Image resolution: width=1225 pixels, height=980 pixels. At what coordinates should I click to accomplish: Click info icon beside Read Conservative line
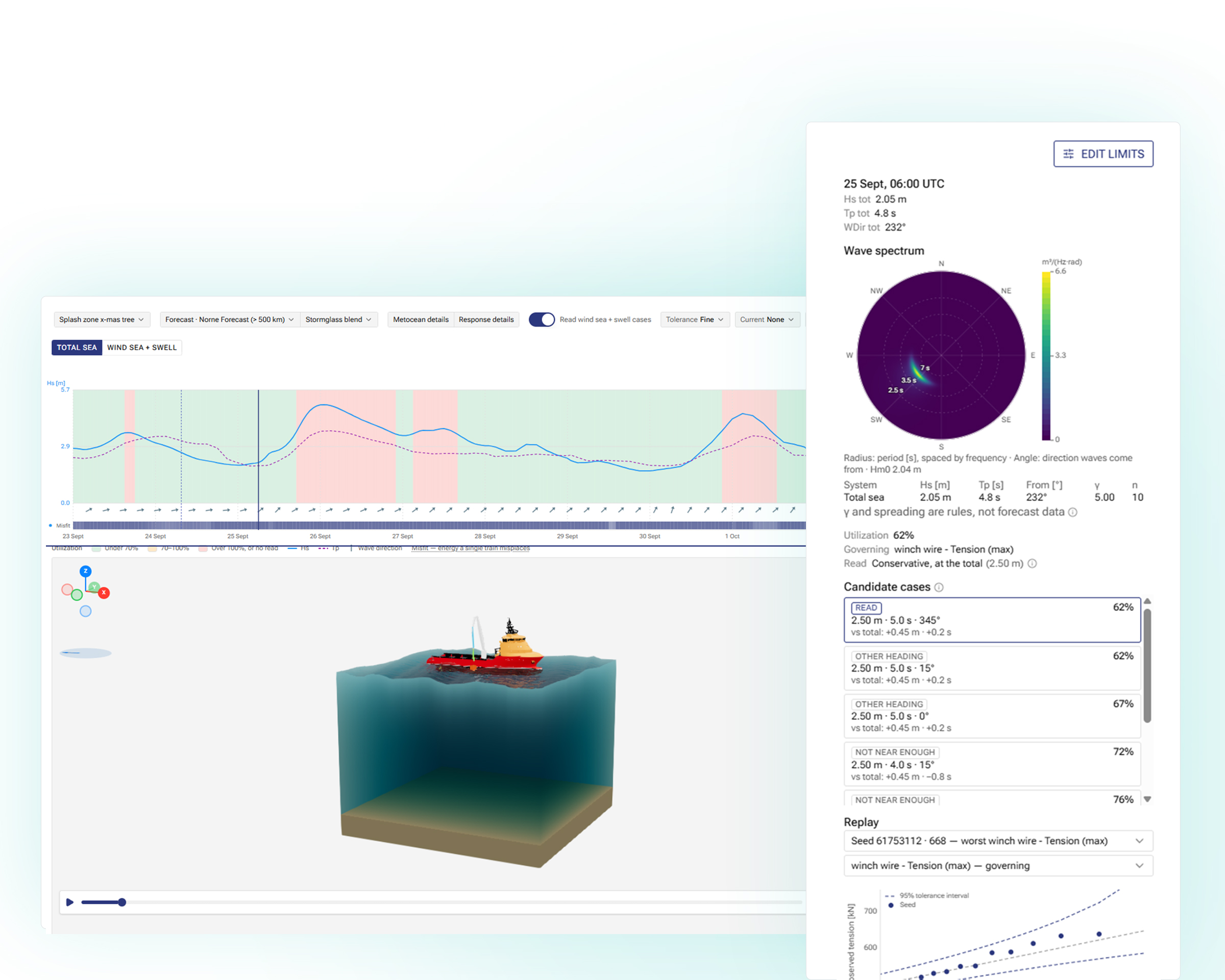pyautogui.click(x=1033, y=563)
